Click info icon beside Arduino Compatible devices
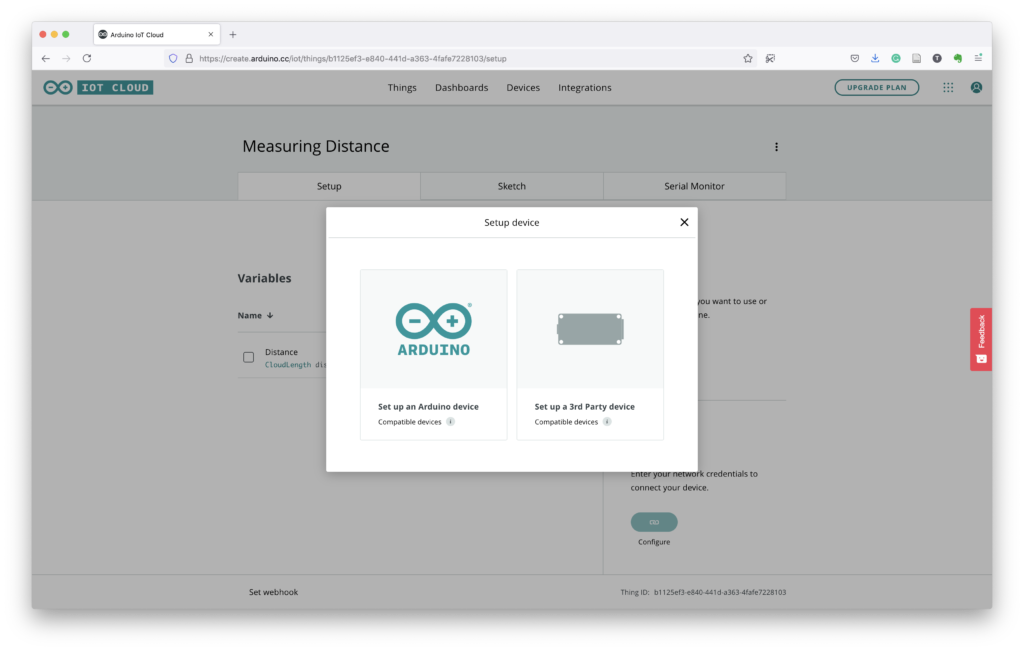This screenshot has width=1024, height=651. 451,422
